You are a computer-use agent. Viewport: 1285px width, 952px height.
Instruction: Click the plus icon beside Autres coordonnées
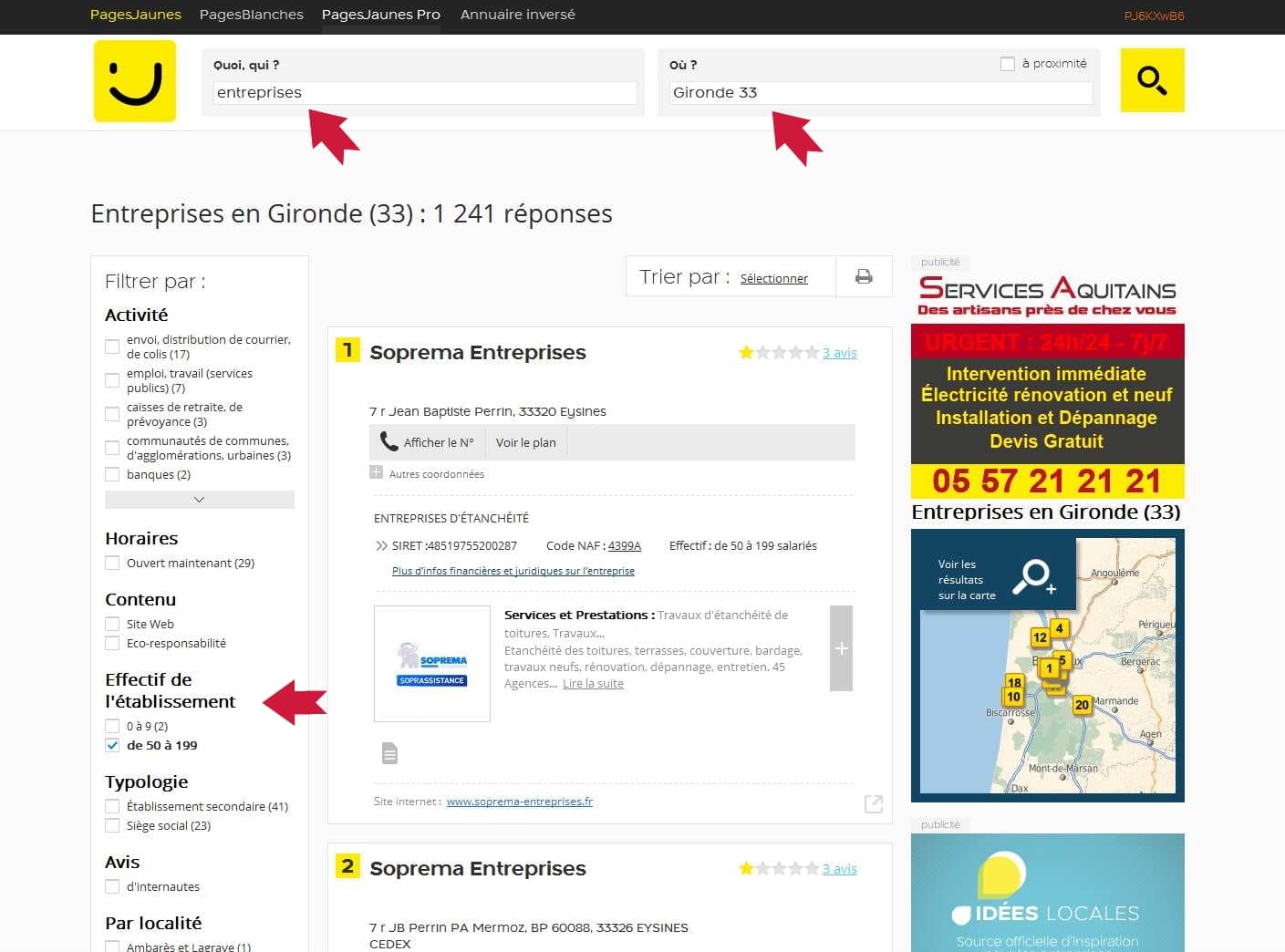(x=376, y=472)
